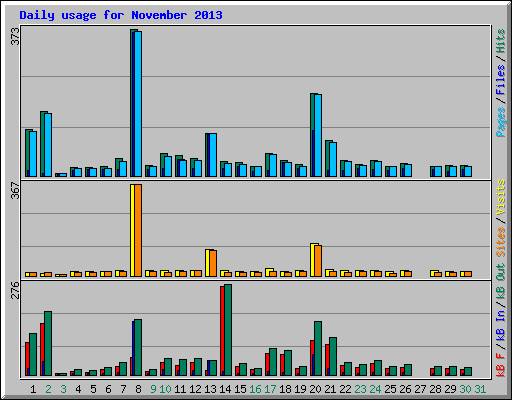Select day 19 on the x-axis
The width and height of the screenshot is (512, 400).
click(x=300, y=389)
